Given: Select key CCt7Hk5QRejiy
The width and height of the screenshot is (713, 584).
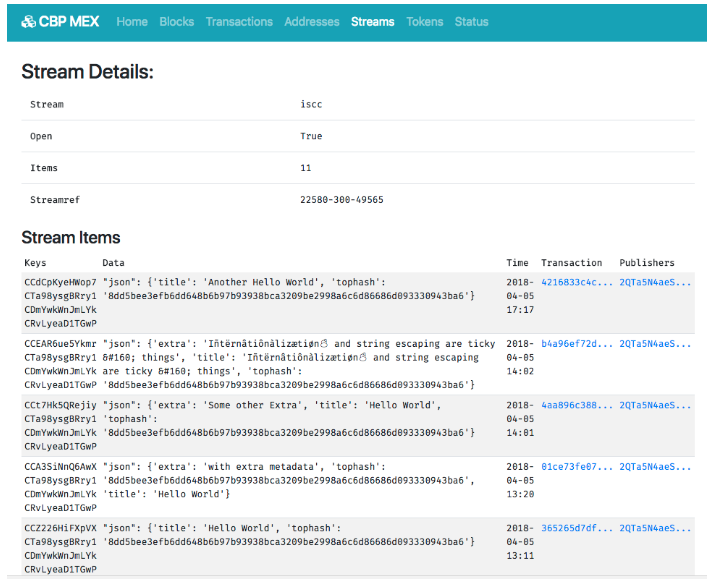Looking at the screenshot, I should coord(60,405).
